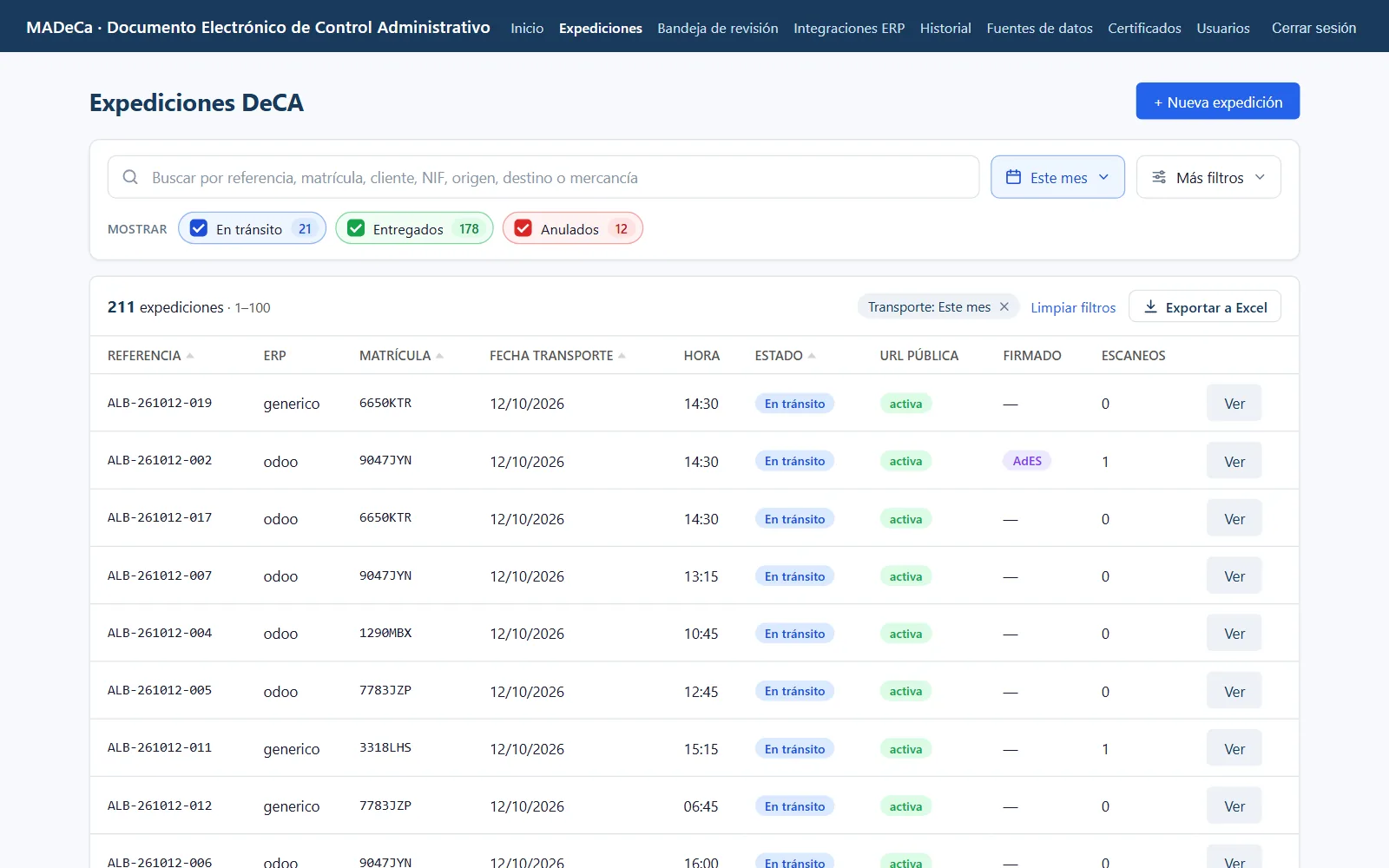1389x868 pixels.
Task: Click the 06:45 time cell
Action: 701,806
